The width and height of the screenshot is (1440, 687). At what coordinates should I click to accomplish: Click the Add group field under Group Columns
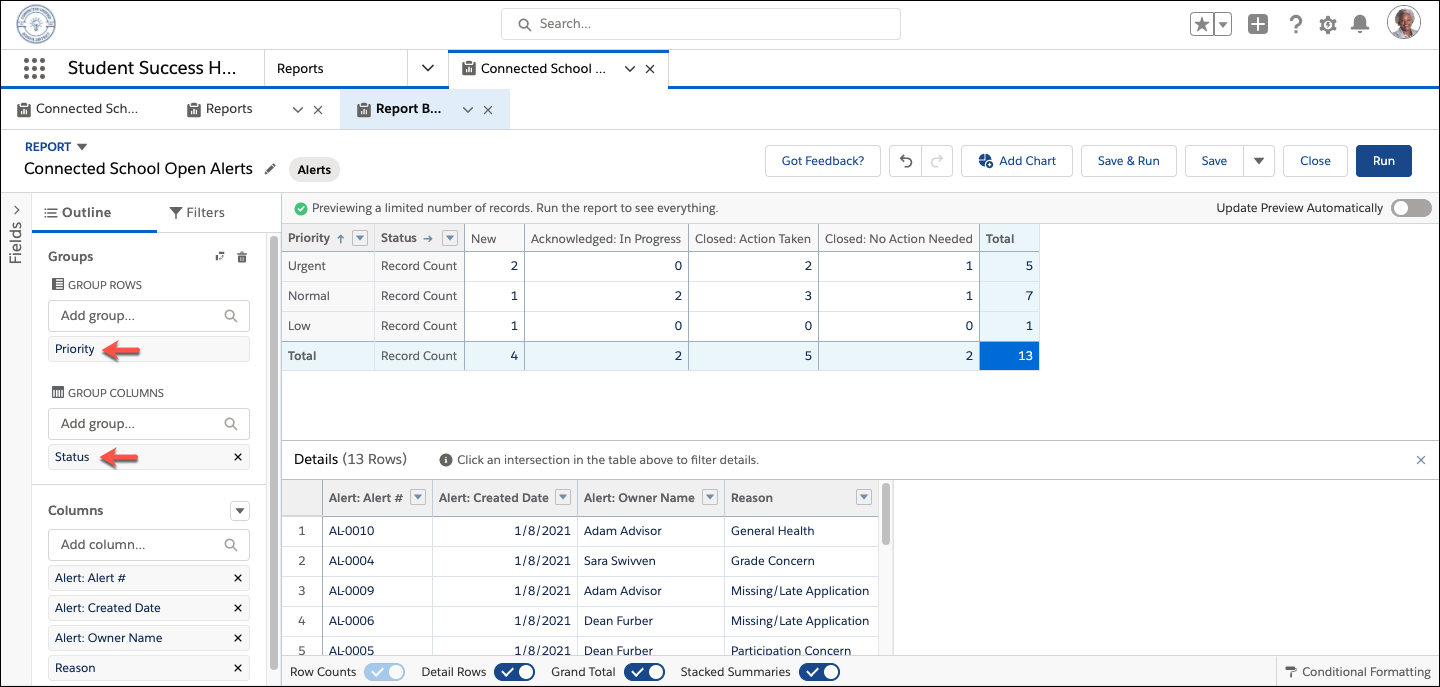point(149,424)
